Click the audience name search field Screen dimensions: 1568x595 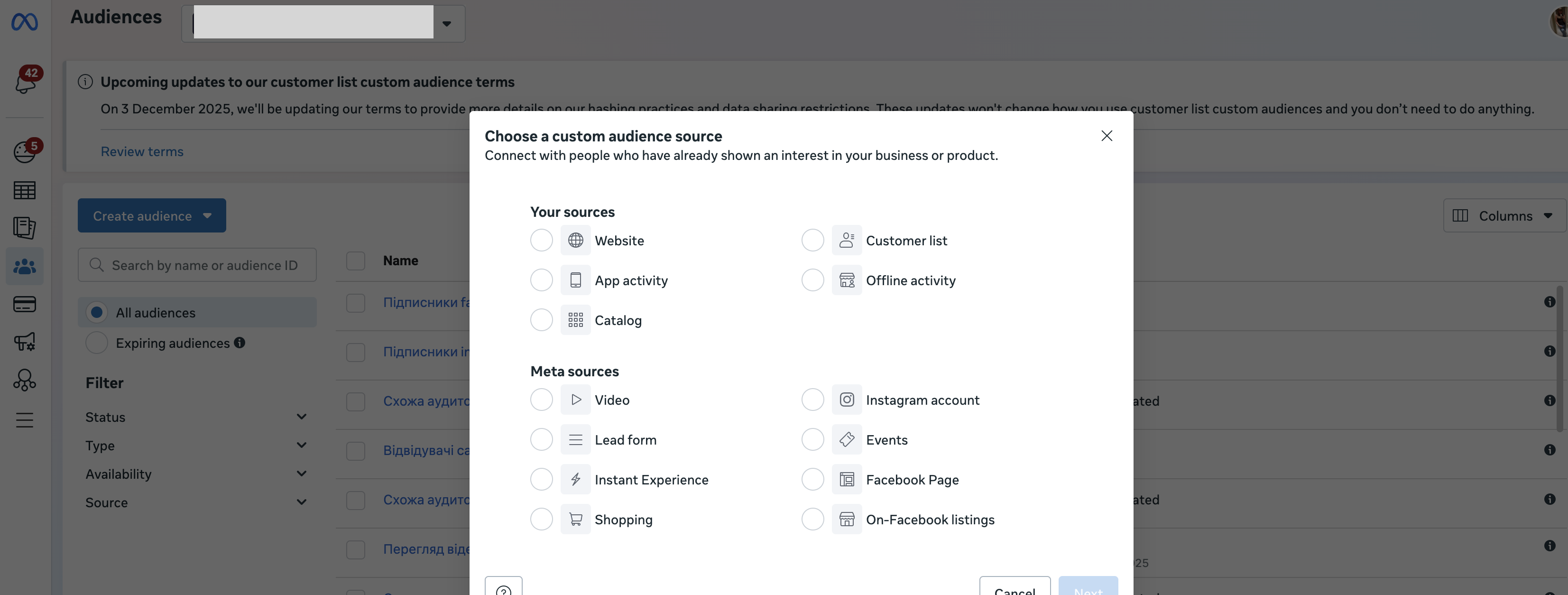pyautogui.click(x=204, y=266)
